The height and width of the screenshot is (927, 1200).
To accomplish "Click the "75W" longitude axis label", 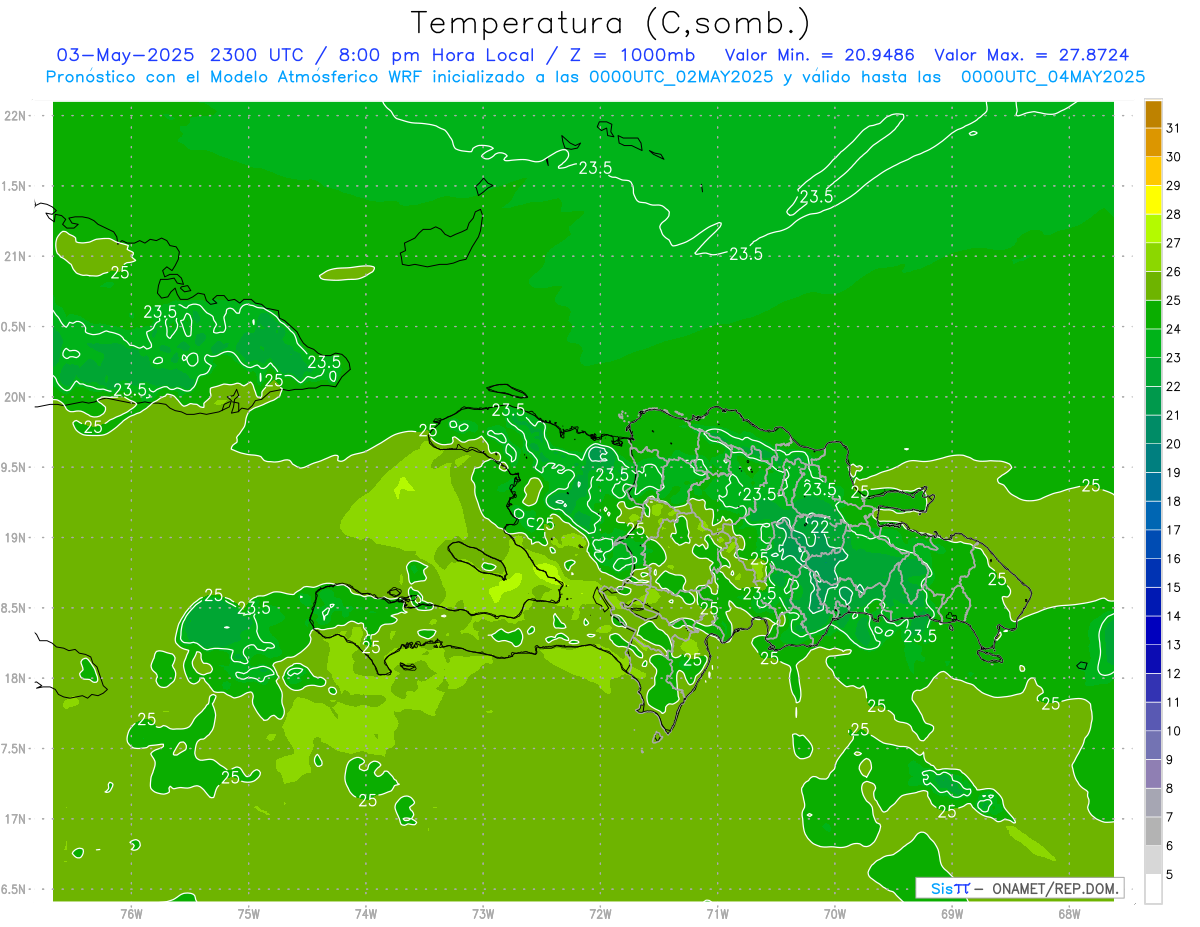I will pyautogui.click(x=248, y=914).
